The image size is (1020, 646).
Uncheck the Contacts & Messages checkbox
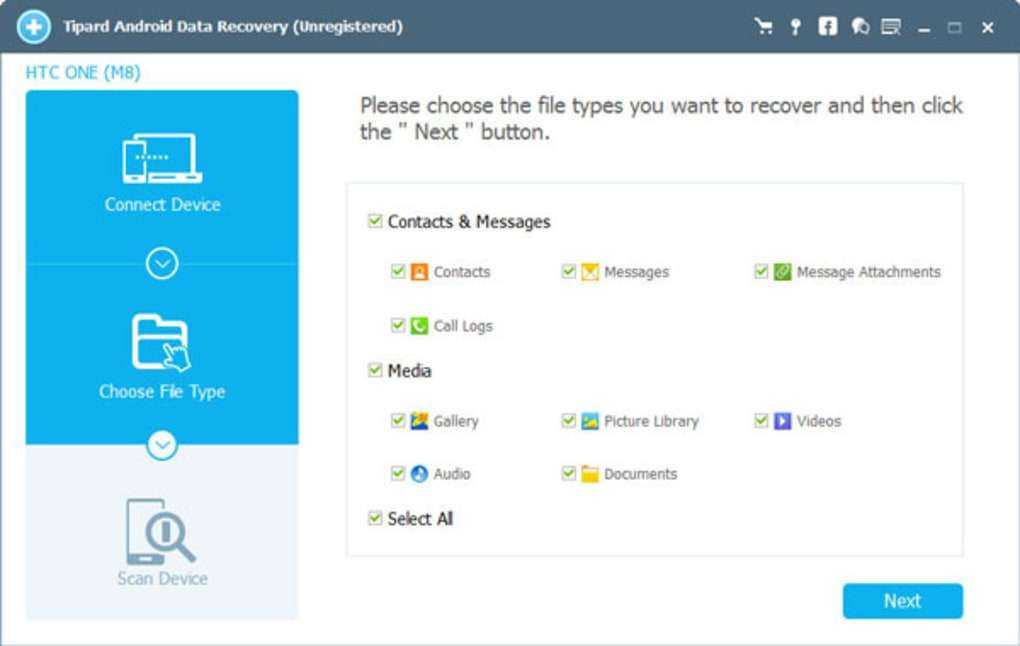point(375,221)
